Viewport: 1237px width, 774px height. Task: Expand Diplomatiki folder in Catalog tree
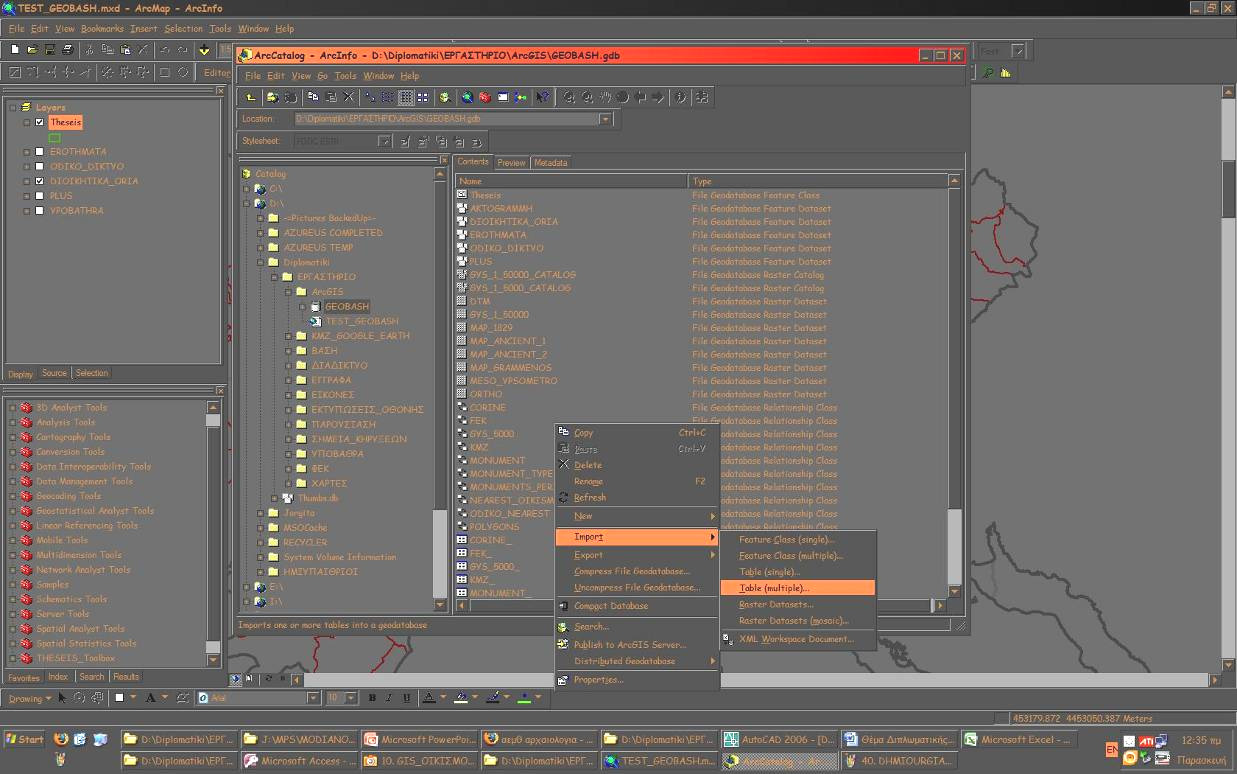coord(260,262)
